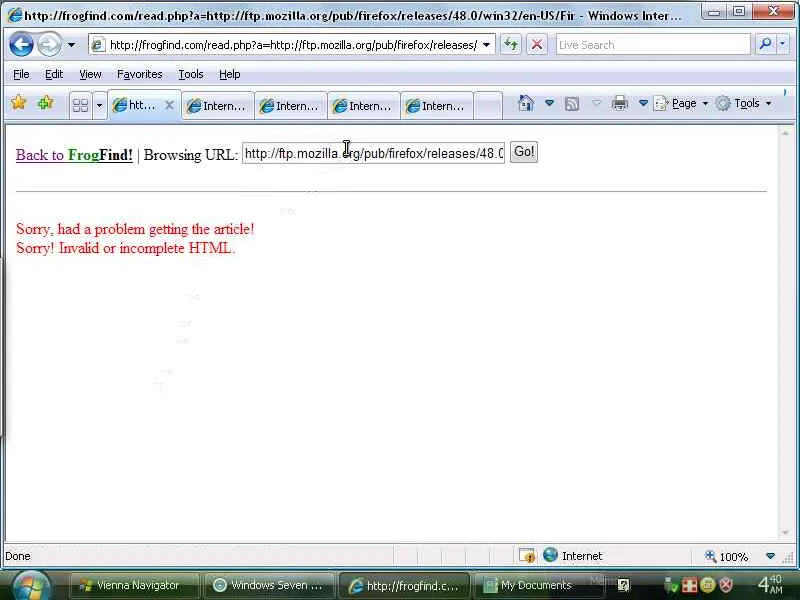Switch to Windows Seven taskbar button

coord(269,585)
